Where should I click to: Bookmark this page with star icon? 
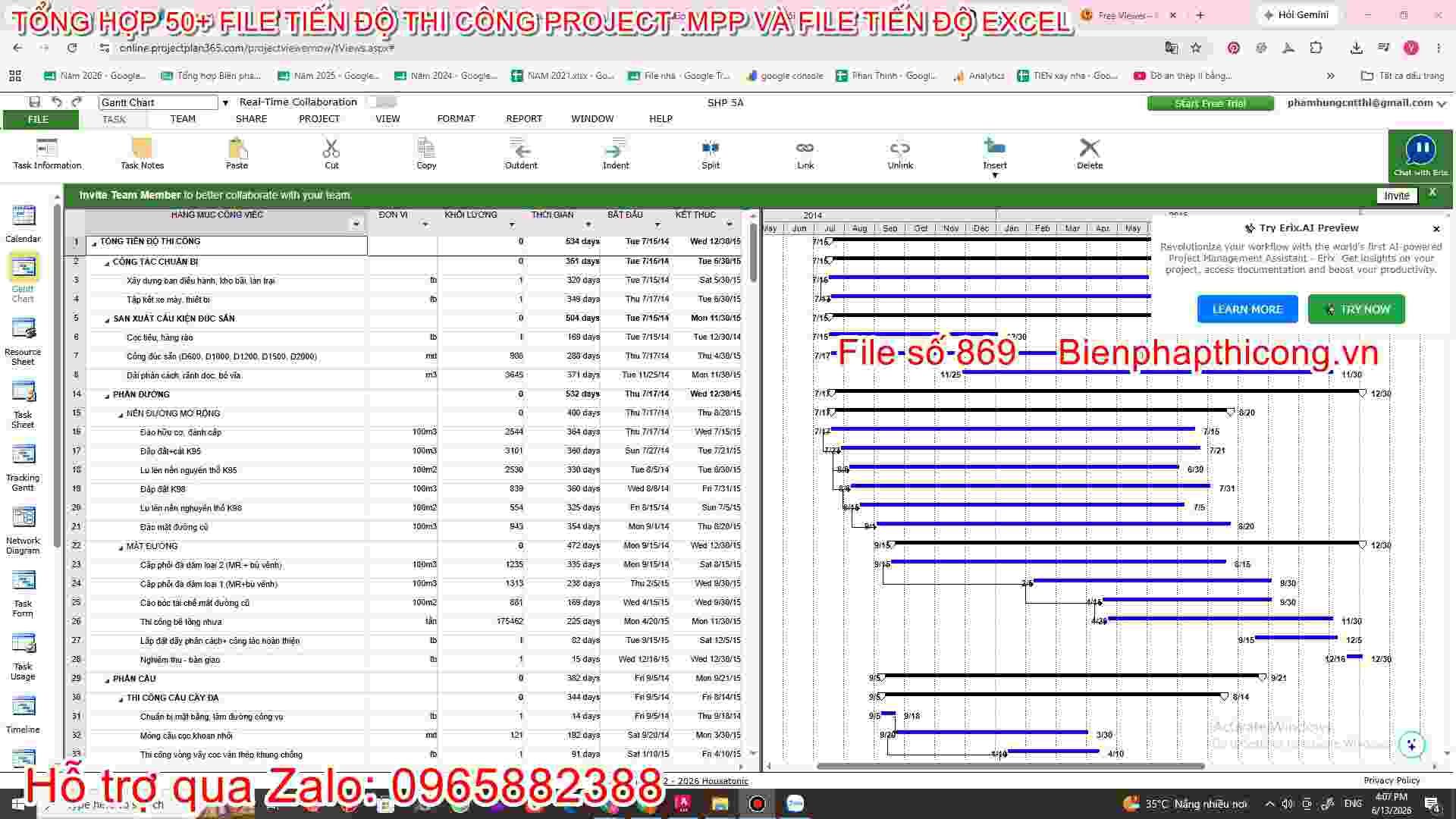1196,48
